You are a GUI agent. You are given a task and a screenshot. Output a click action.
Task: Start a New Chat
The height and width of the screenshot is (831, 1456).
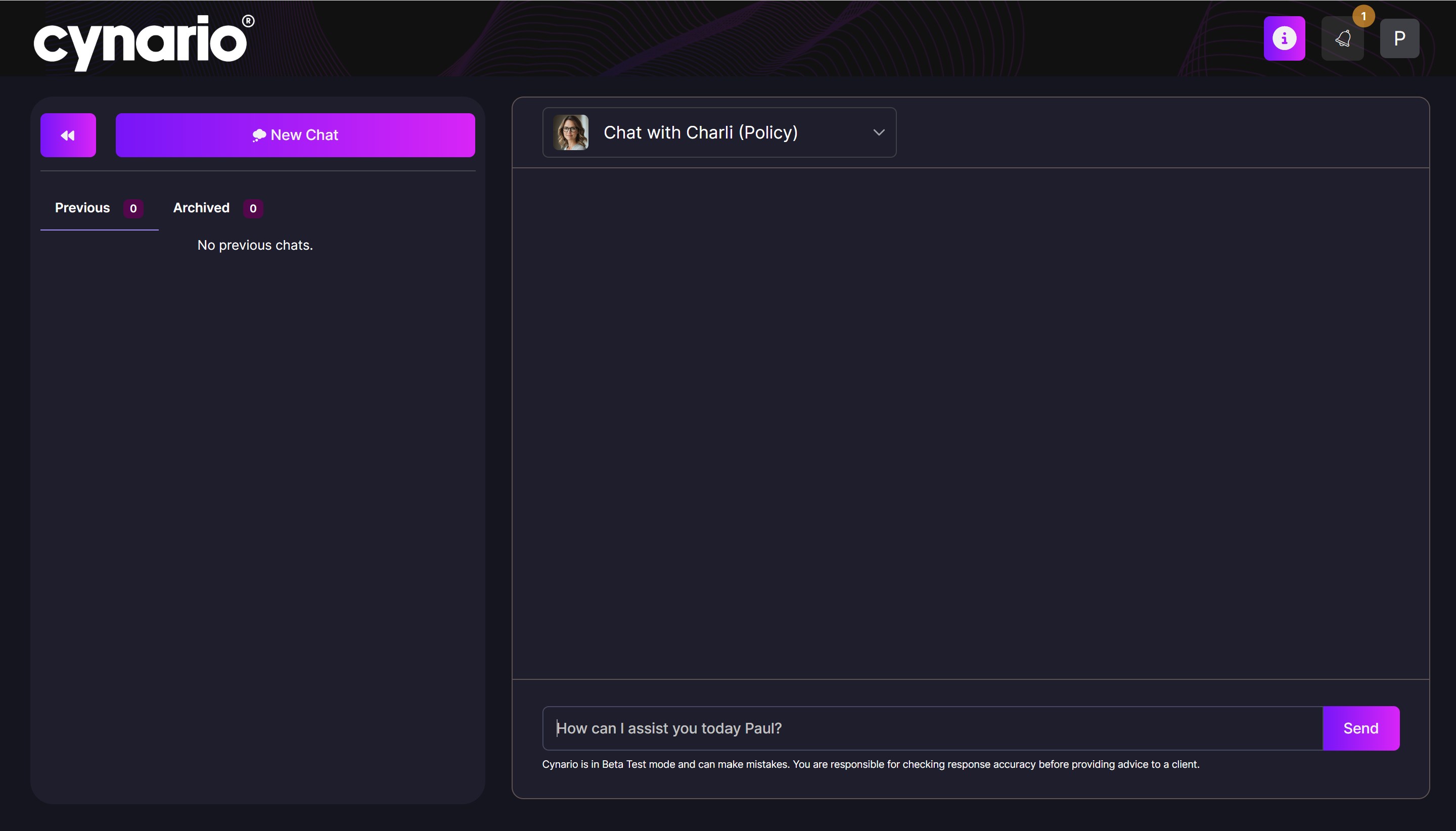295,135
